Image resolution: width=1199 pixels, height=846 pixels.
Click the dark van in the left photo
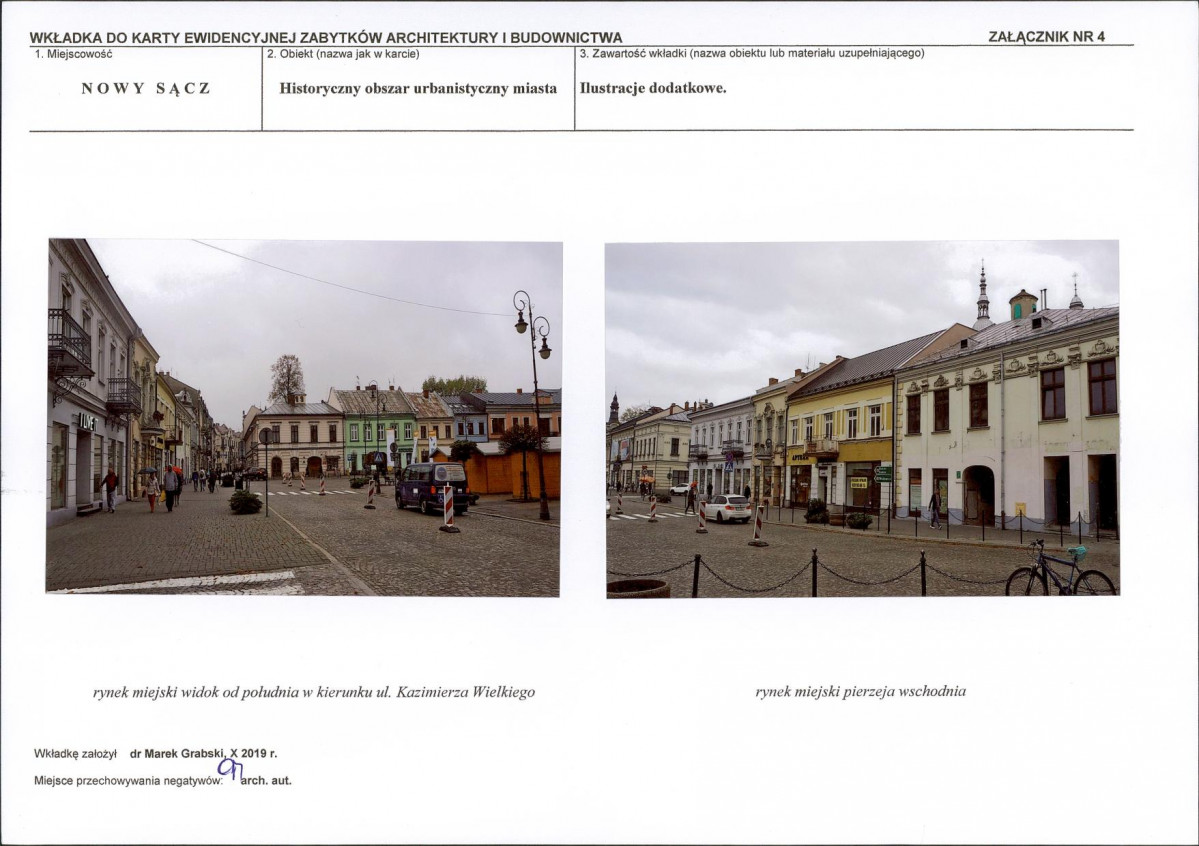431,486
